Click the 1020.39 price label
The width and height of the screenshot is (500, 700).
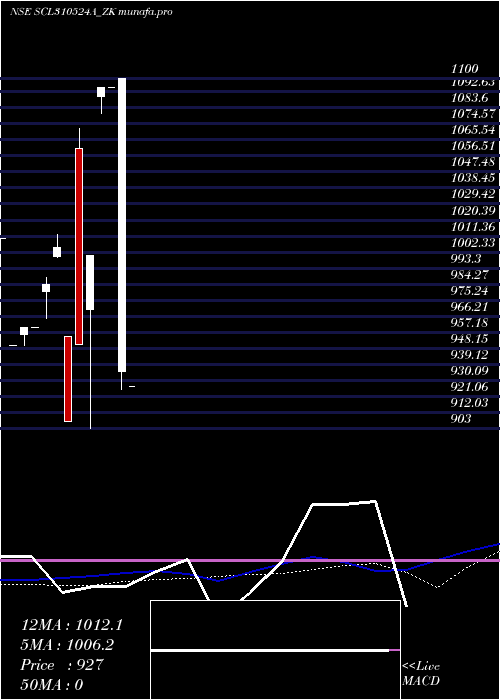[473, 210]
